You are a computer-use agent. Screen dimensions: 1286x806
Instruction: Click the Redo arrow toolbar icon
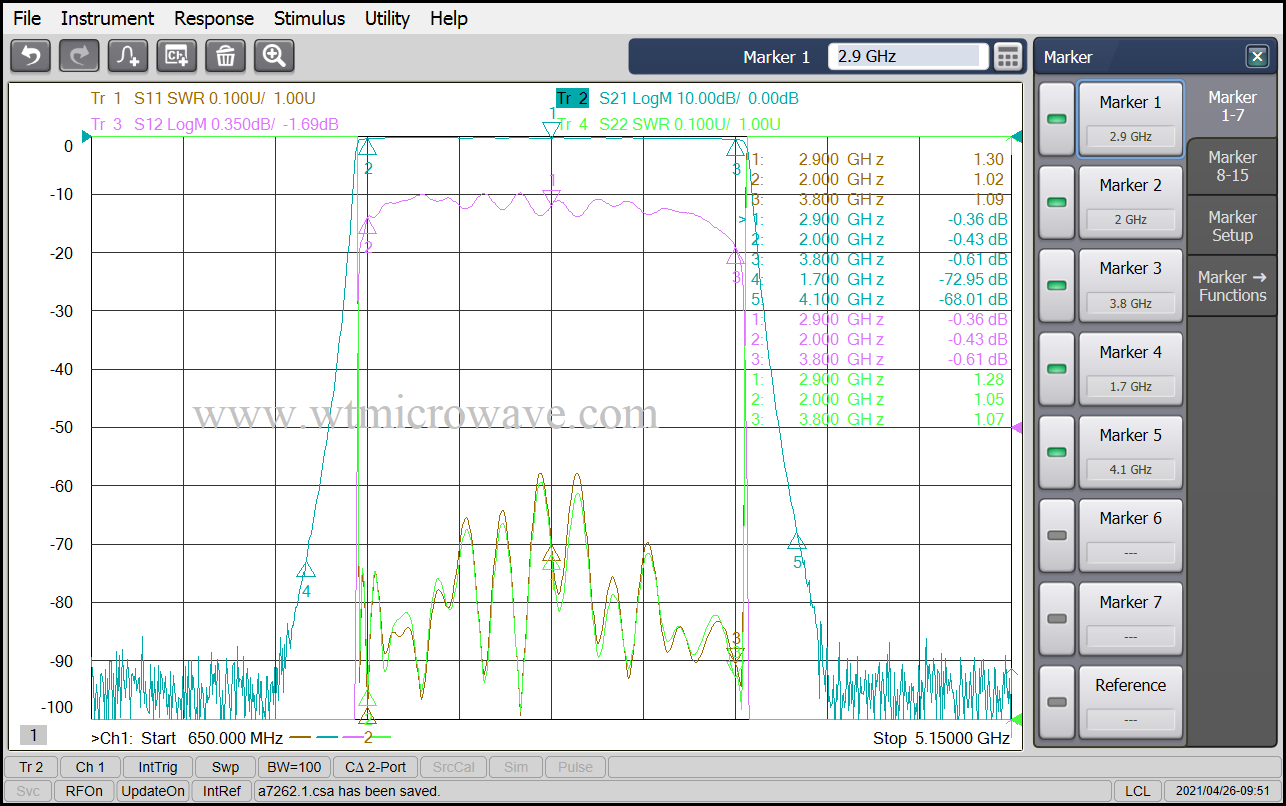(x=79, y=56)
